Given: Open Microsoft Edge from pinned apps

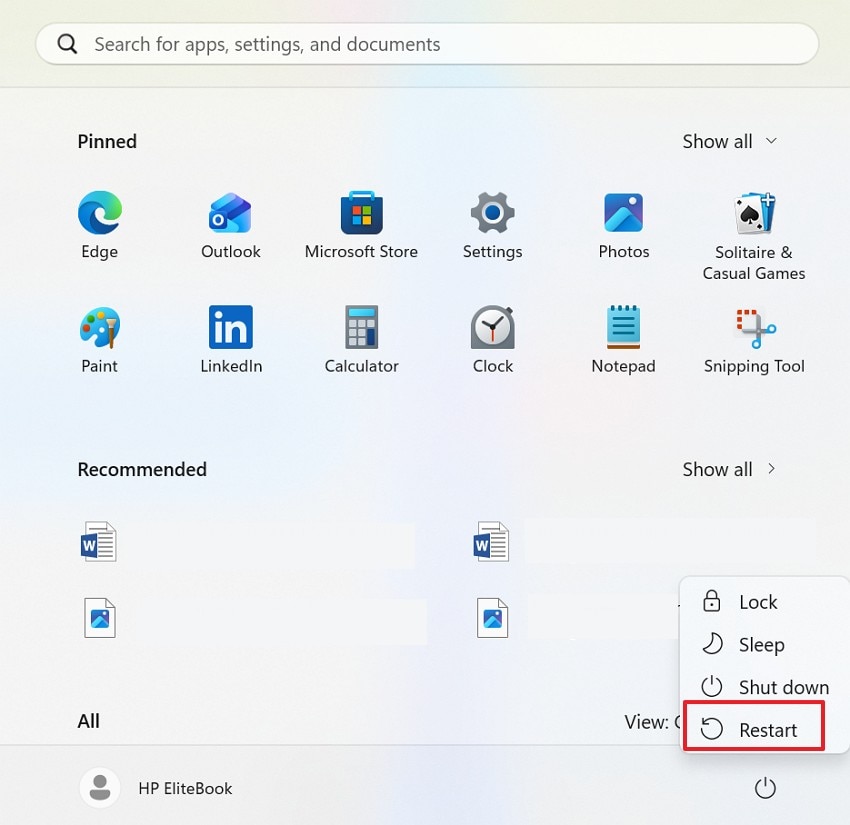Looking at the screenshot, I should pos(99,212).
